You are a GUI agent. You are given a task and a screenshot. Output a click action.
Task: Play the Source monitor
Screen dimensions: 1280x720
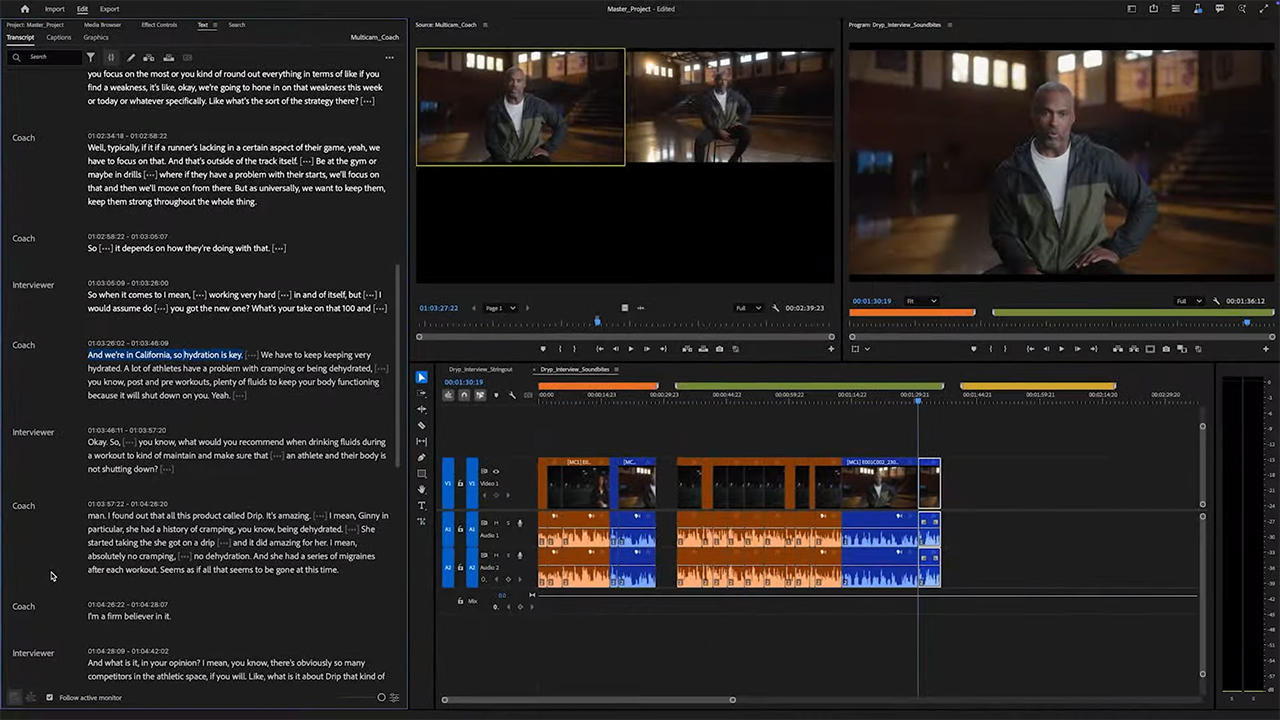tap(631, 349)
